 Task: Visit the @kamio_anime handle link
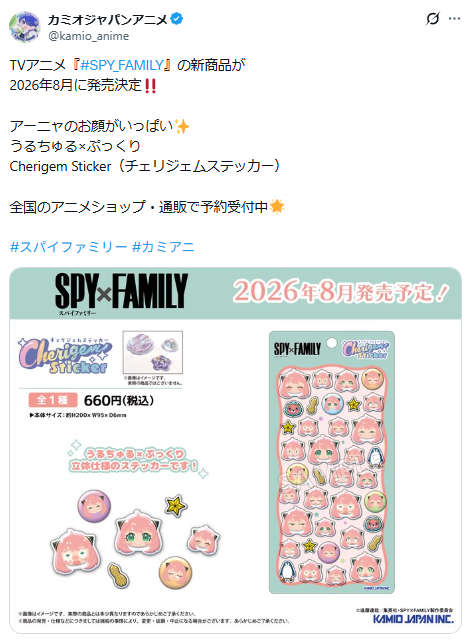(89, 36)
